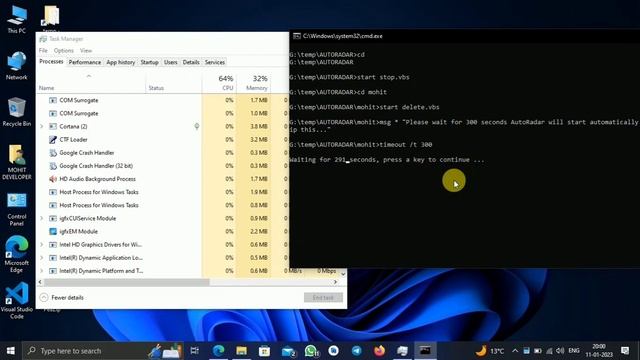Image resolution: width=640 pixels, height=360 pixels.
Task: Switch to the Users tab
Action: pyautogui.click(x=171, y=62)
